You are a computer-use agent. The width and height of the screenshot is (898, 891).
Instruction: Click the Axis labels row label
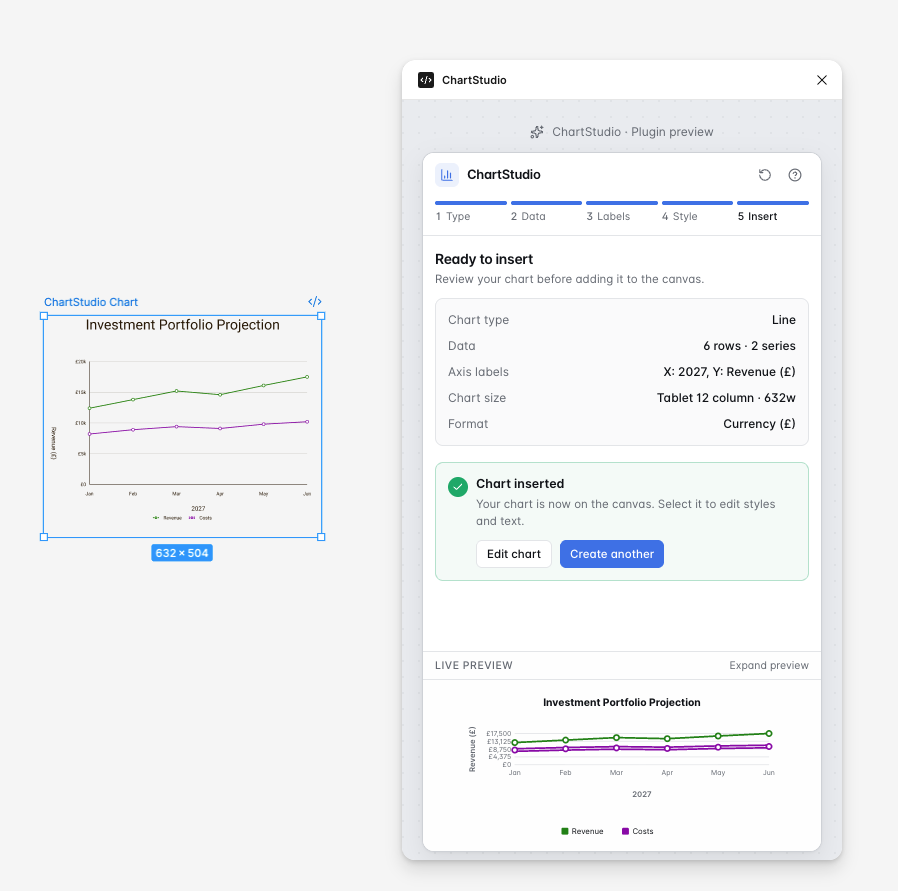click(478, 372)
